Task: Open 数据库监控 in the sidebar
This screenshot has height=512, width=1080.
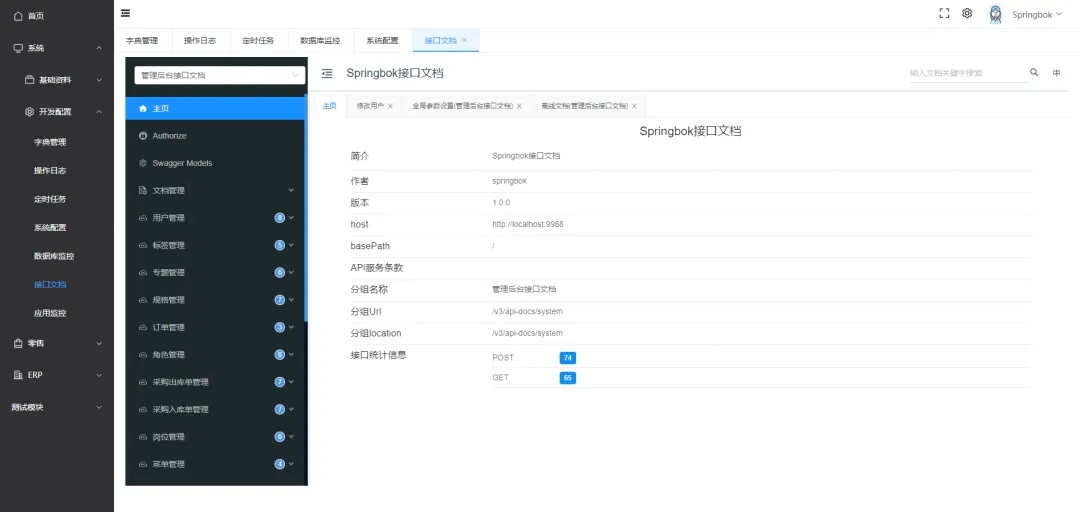Action: [x=54, y=256]
